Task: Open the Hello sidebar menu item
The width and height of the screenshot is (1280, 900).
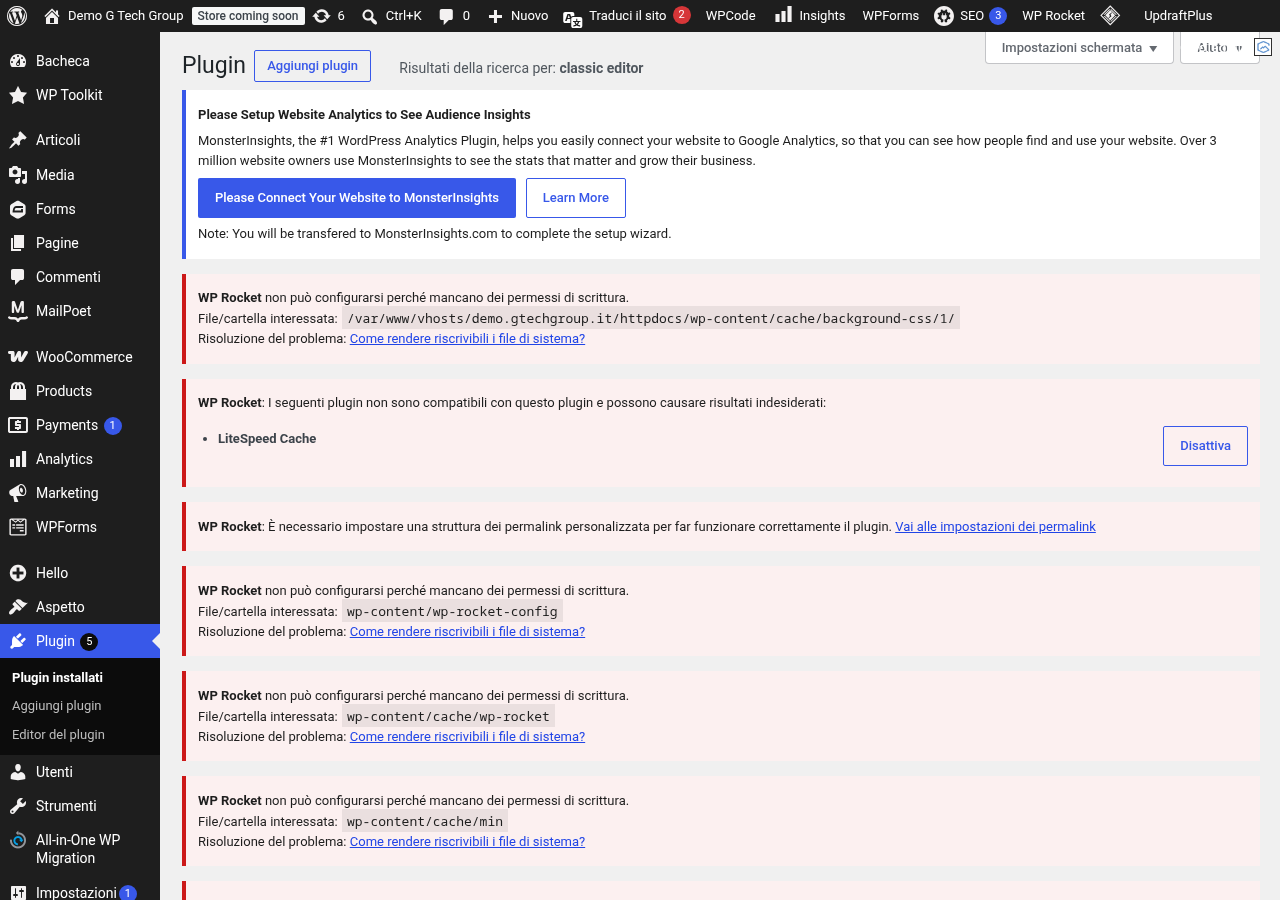Action: pyautogui.click(x=80, y=573)
